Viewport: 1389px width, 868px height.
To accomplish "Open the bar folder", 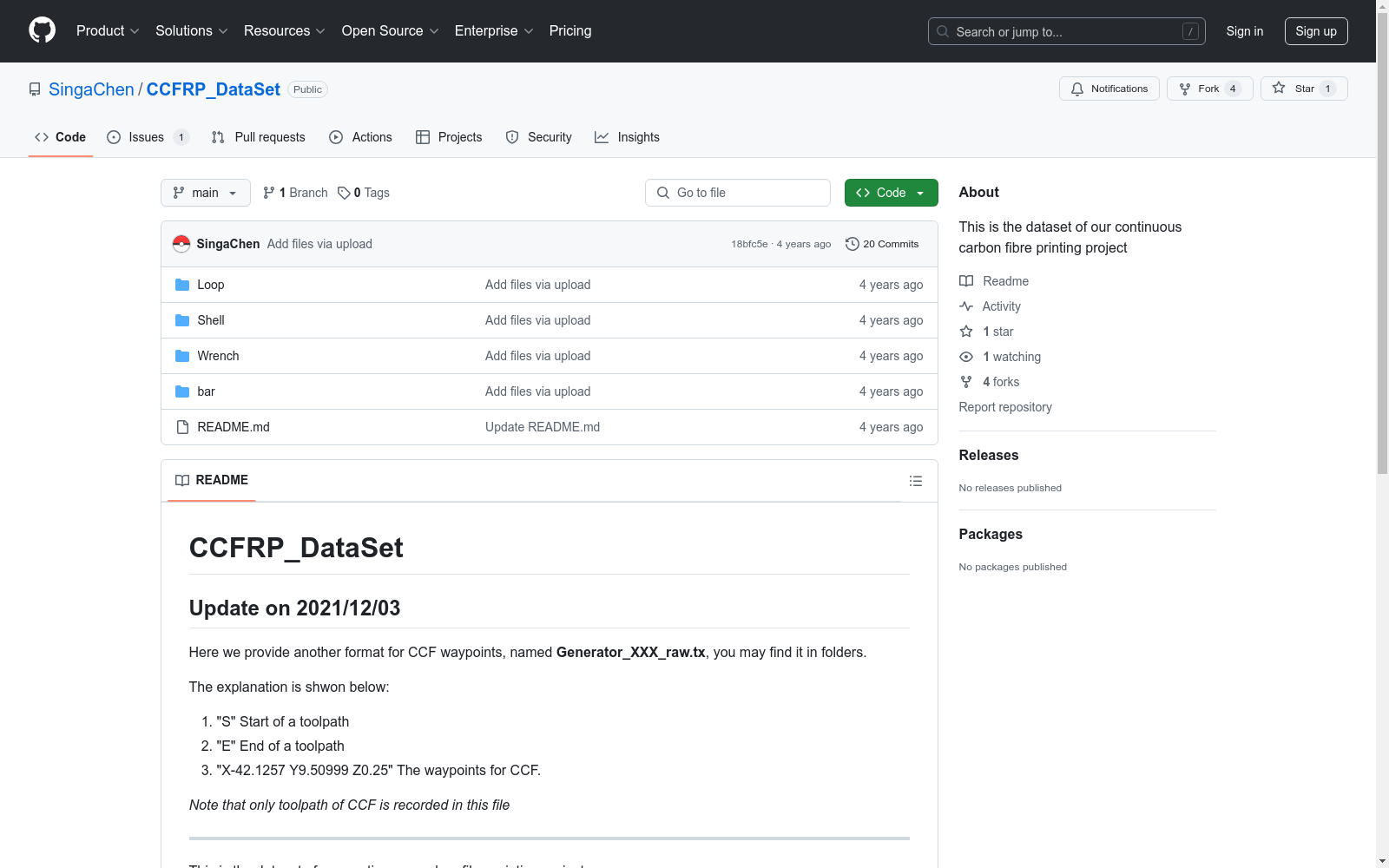I will (207, 391).
